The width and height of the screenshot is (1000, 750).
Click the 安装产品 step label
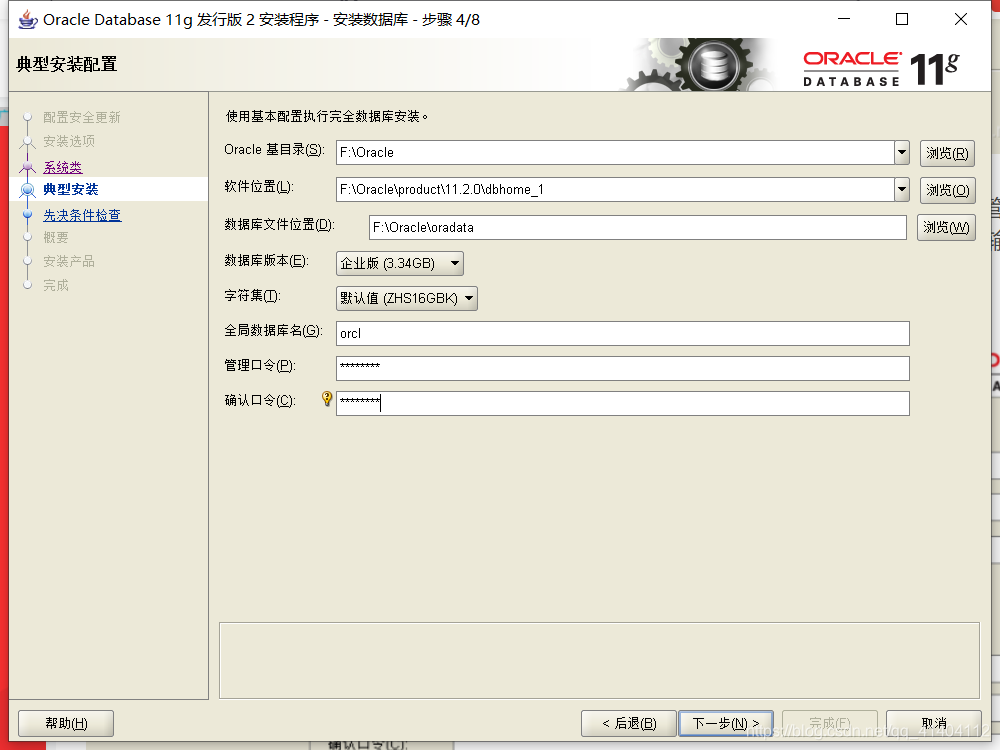[x=69, y=261]
